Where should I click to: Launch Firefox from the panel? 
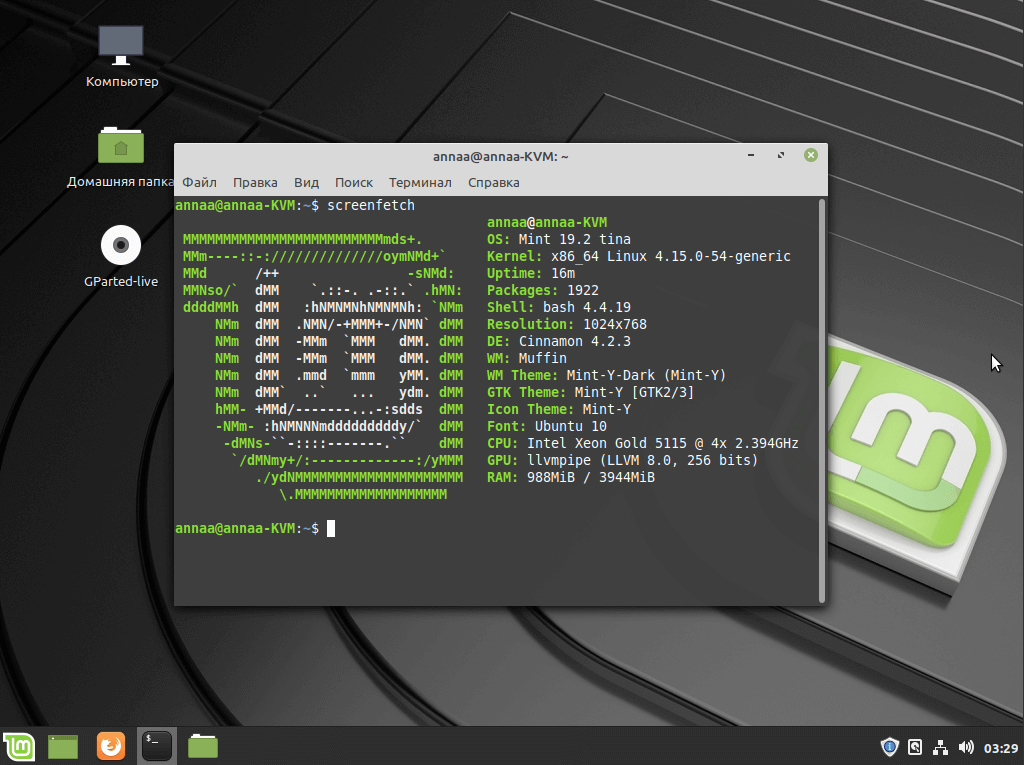pyautogui.click(x=111, y=746)
